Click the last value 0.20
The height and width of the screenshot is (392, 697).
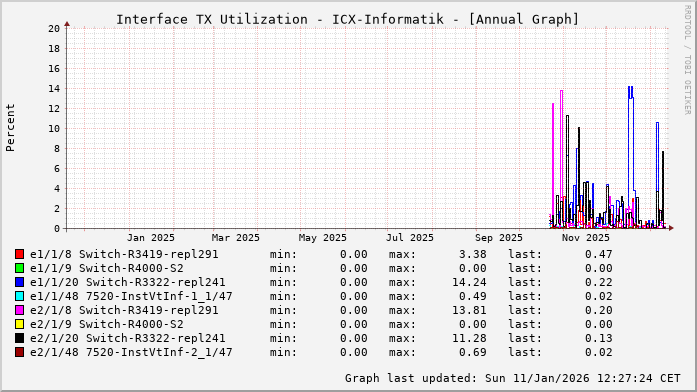[599, 310]
